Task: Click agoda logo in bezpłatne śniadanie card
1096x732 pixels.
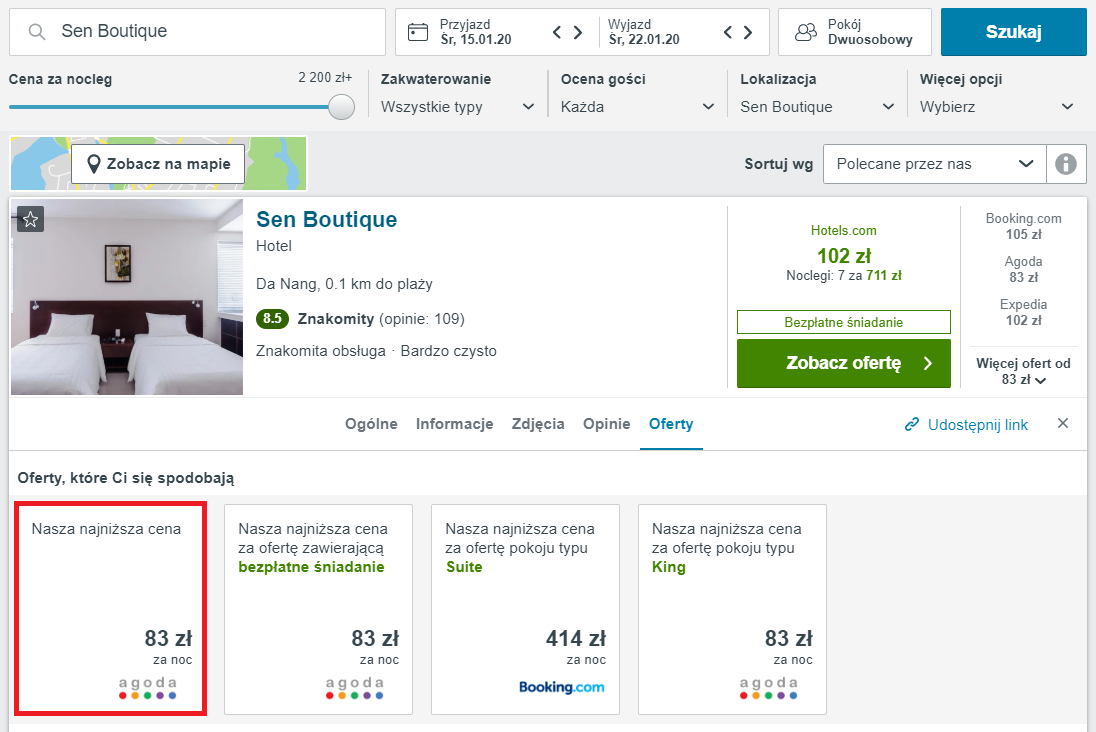Action: [x=354, y=687]
